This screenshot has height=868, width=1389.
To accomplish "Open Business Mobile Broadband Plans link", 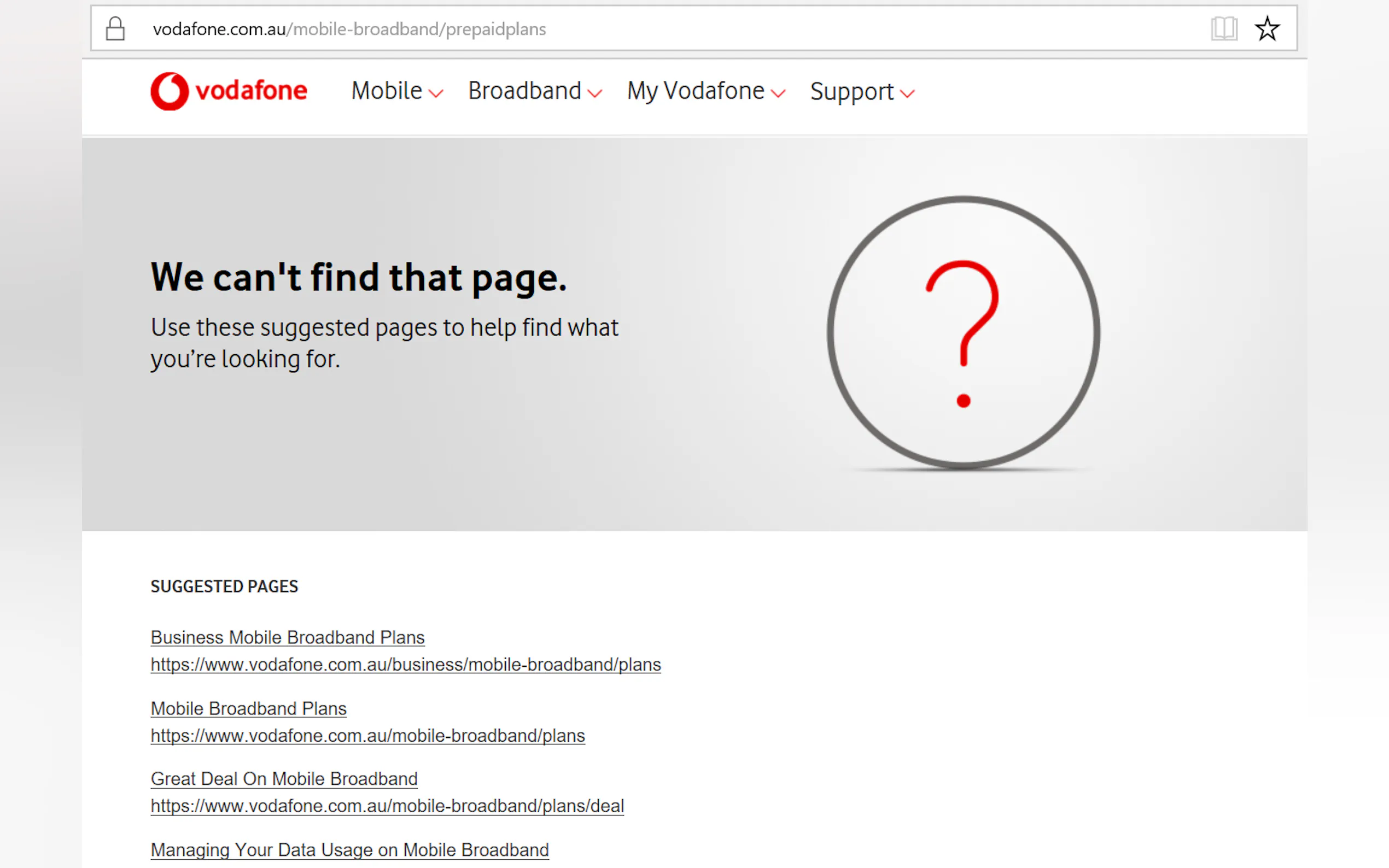I will click(x=287, y=637).
